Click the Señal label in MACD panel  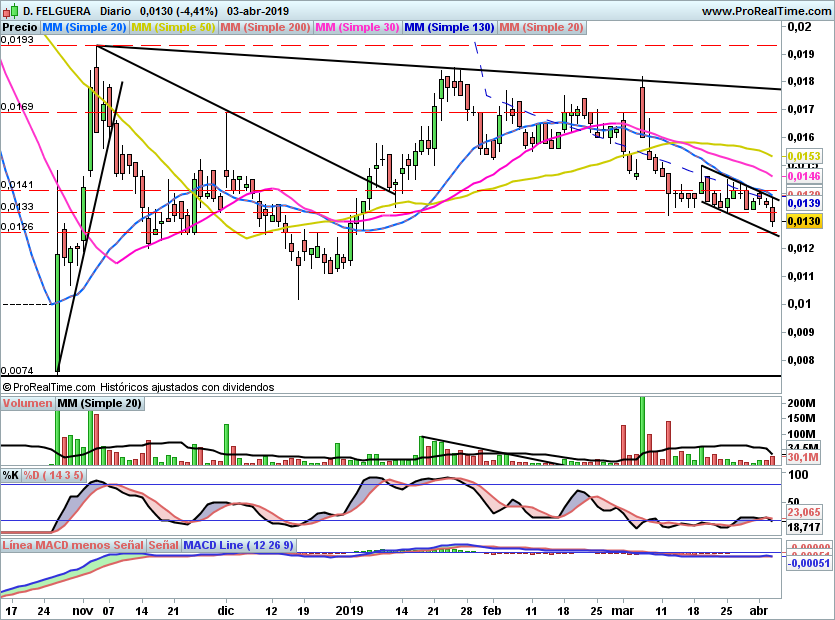163,545
